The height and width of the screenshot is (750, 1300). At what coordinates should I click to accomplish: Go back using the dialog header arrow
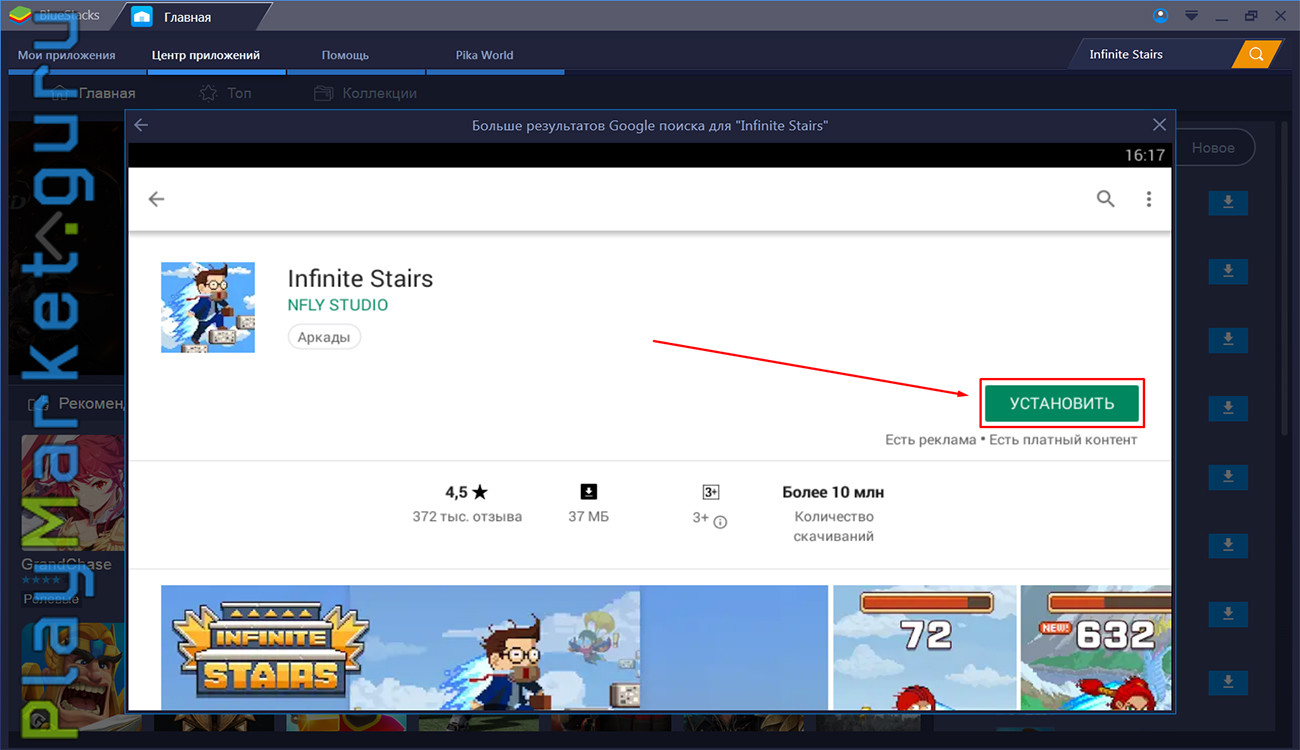pos(141,125)
